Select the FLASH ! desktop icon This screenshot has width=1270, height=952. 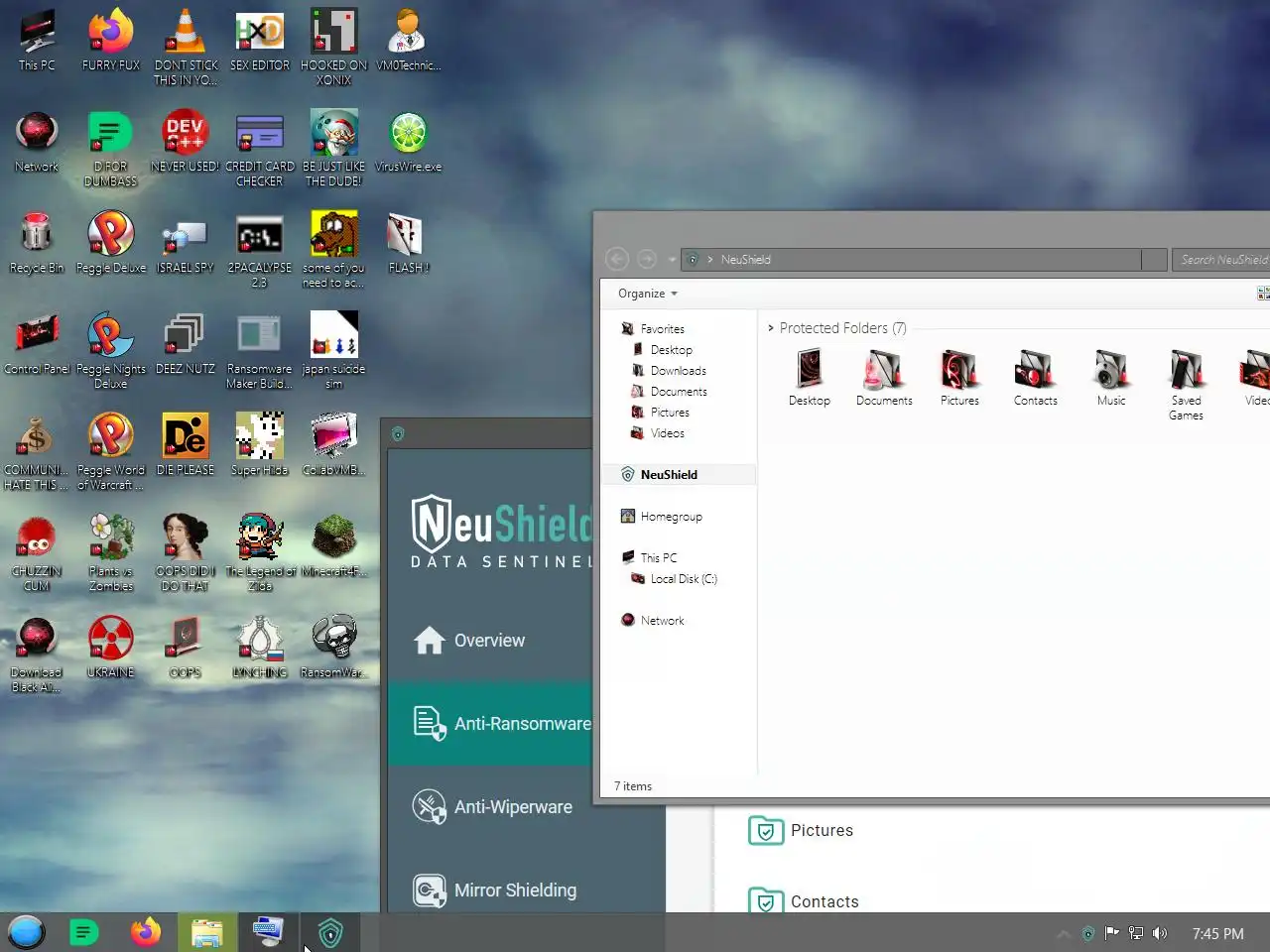pos(409,243)
